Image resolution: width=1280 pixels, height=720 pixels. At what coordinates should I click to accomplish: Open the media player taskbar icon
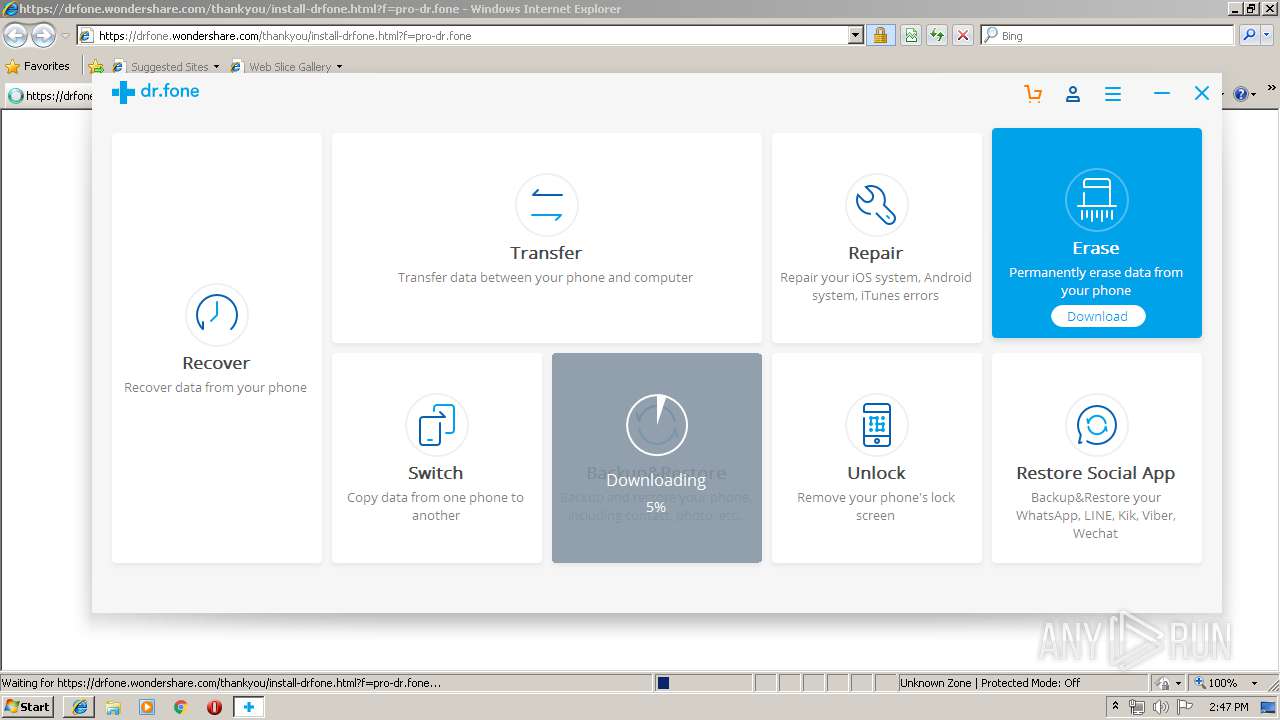pyautogui.click(x=147, y=707)
